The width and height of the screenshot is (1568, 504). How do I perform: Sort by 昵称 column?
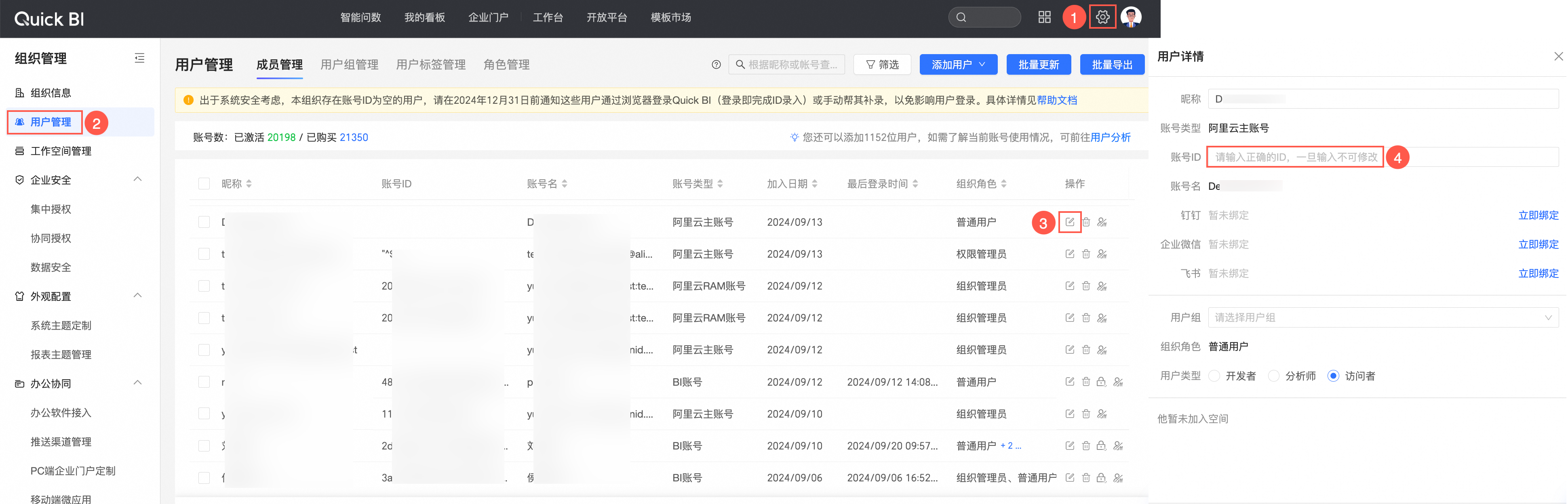click(249, 184)
